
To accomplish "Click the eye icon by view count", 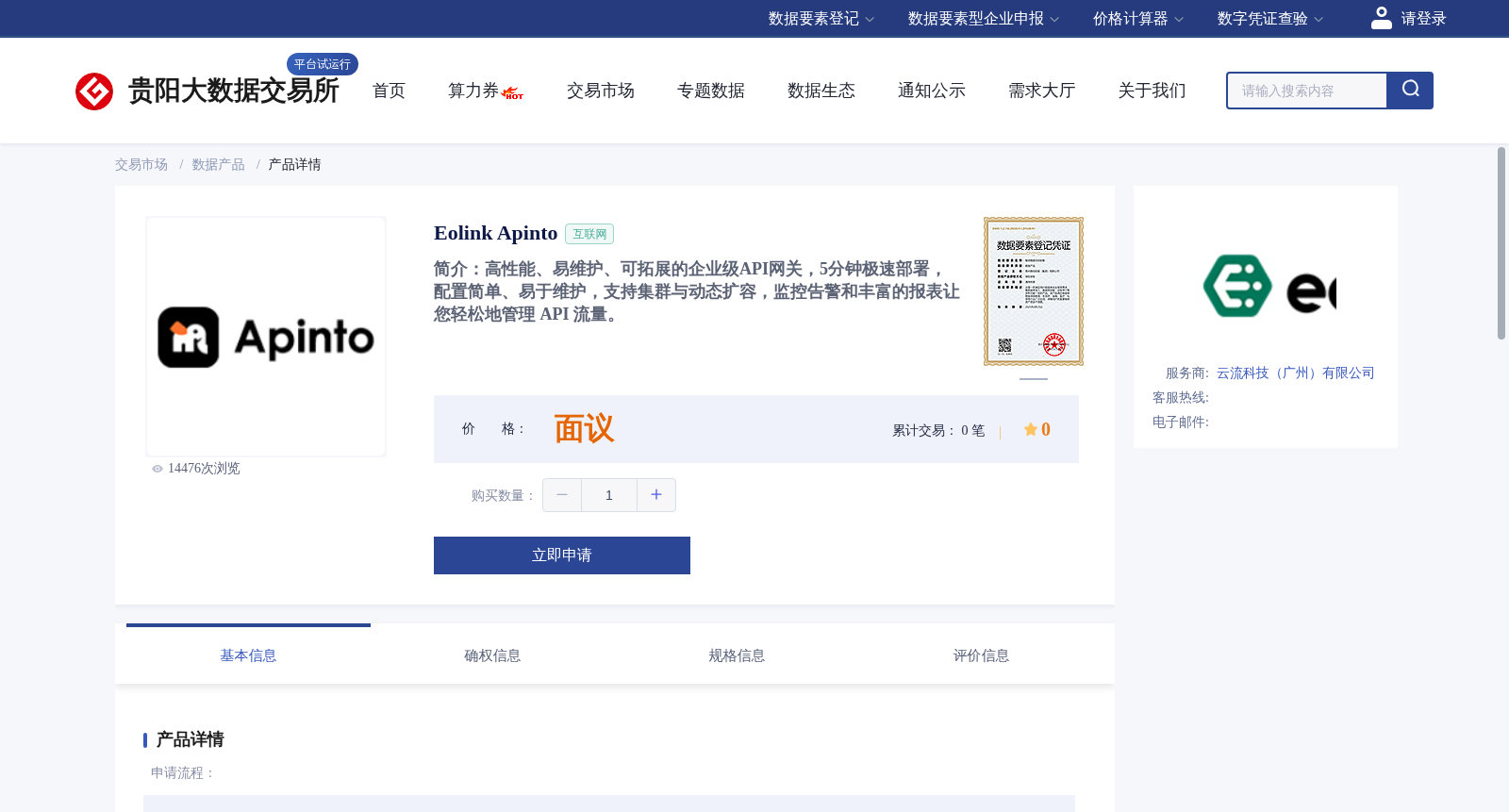I will (158, 469).
